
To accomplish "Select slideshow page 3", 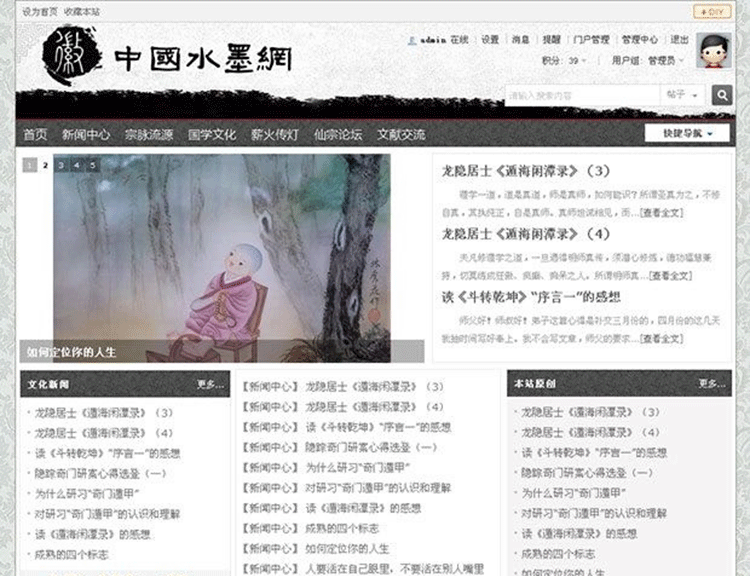I will pyautogui.click(x=61, y=165).
